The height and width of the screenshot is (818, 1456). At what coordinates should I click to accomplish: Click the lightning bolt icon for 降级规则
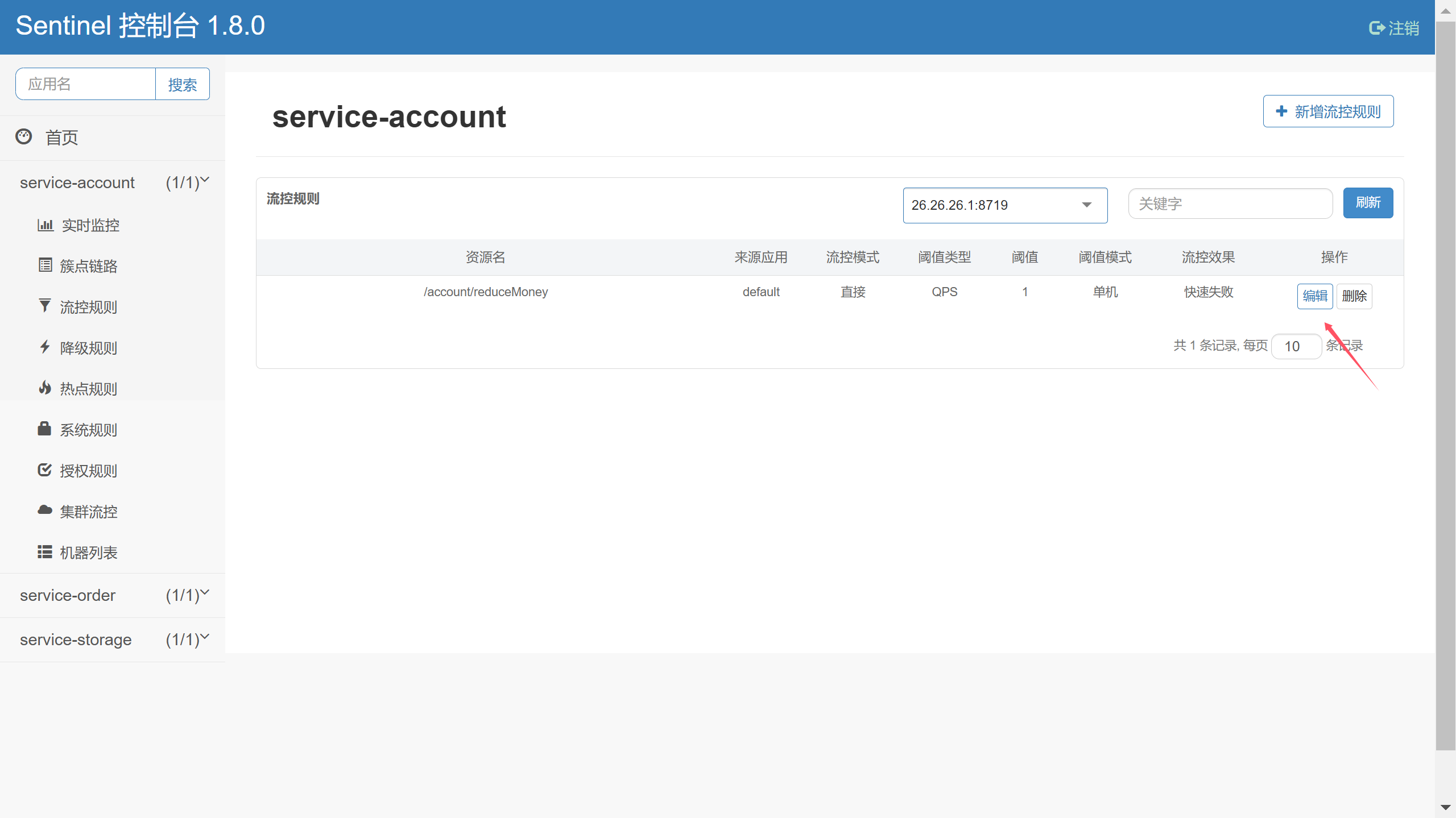(x=45, y=347)
